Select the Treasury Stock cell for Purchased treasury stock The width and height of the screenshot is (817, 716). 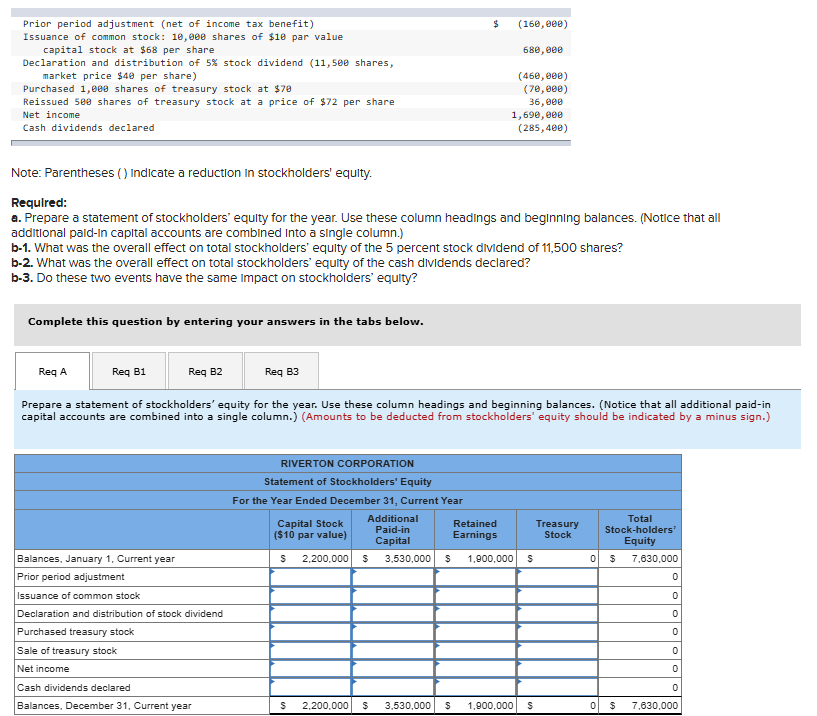(560, 631)
